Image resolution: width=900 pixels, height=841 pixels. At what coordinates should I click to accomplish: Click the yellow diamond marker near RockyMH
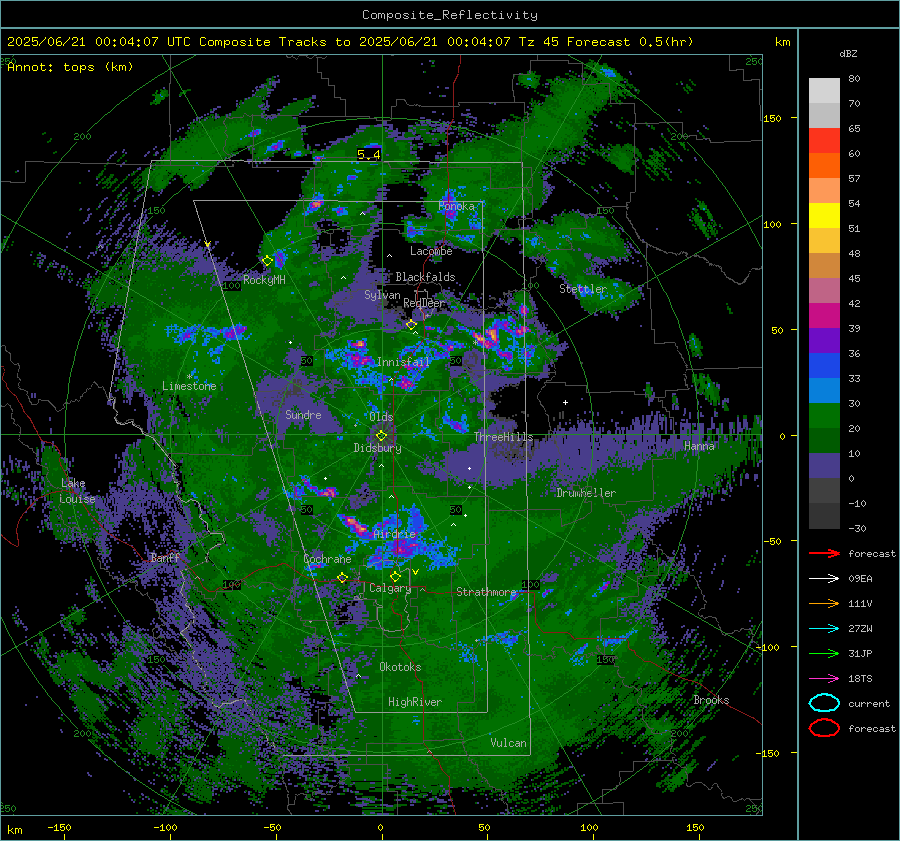coord(267,261)
